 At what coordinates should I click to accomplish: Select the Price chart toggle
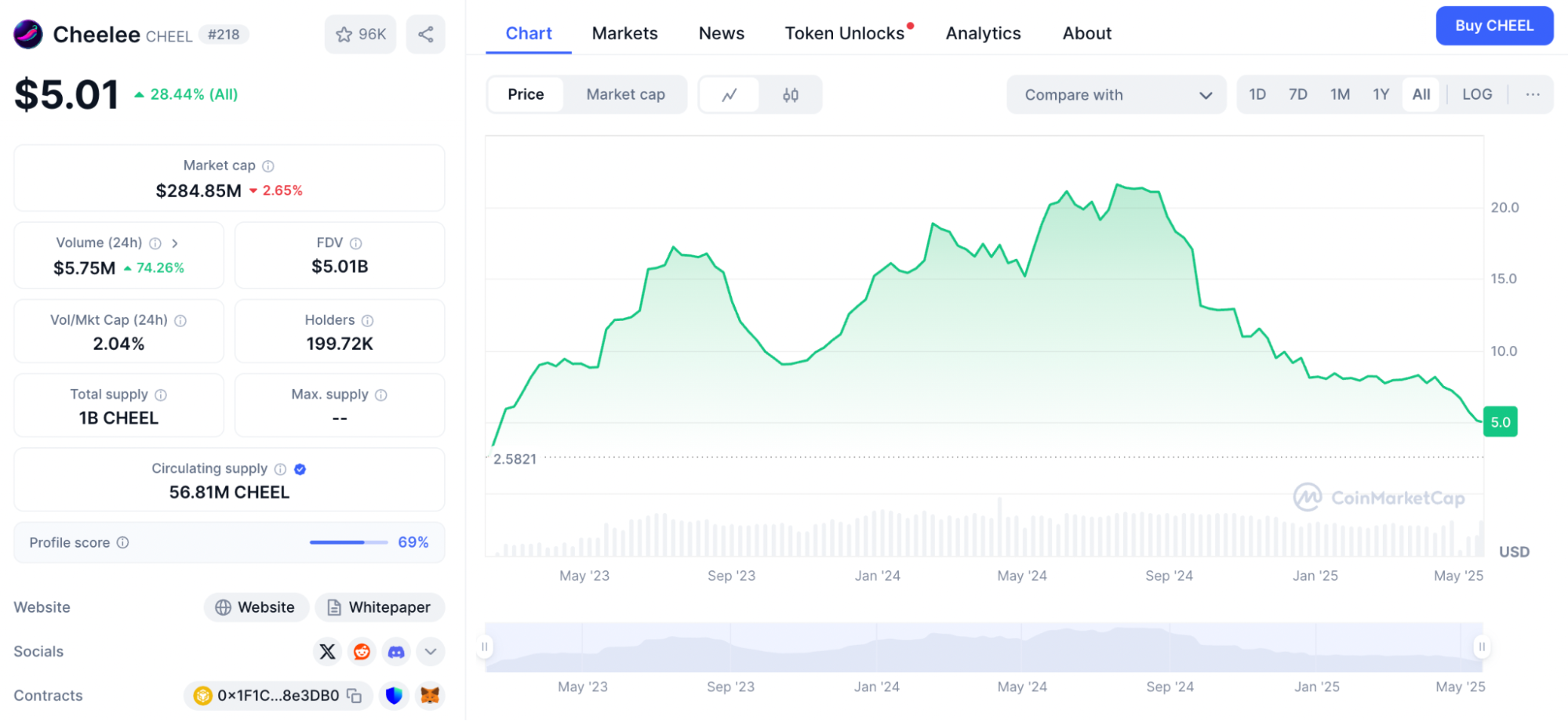click(526, 95)
